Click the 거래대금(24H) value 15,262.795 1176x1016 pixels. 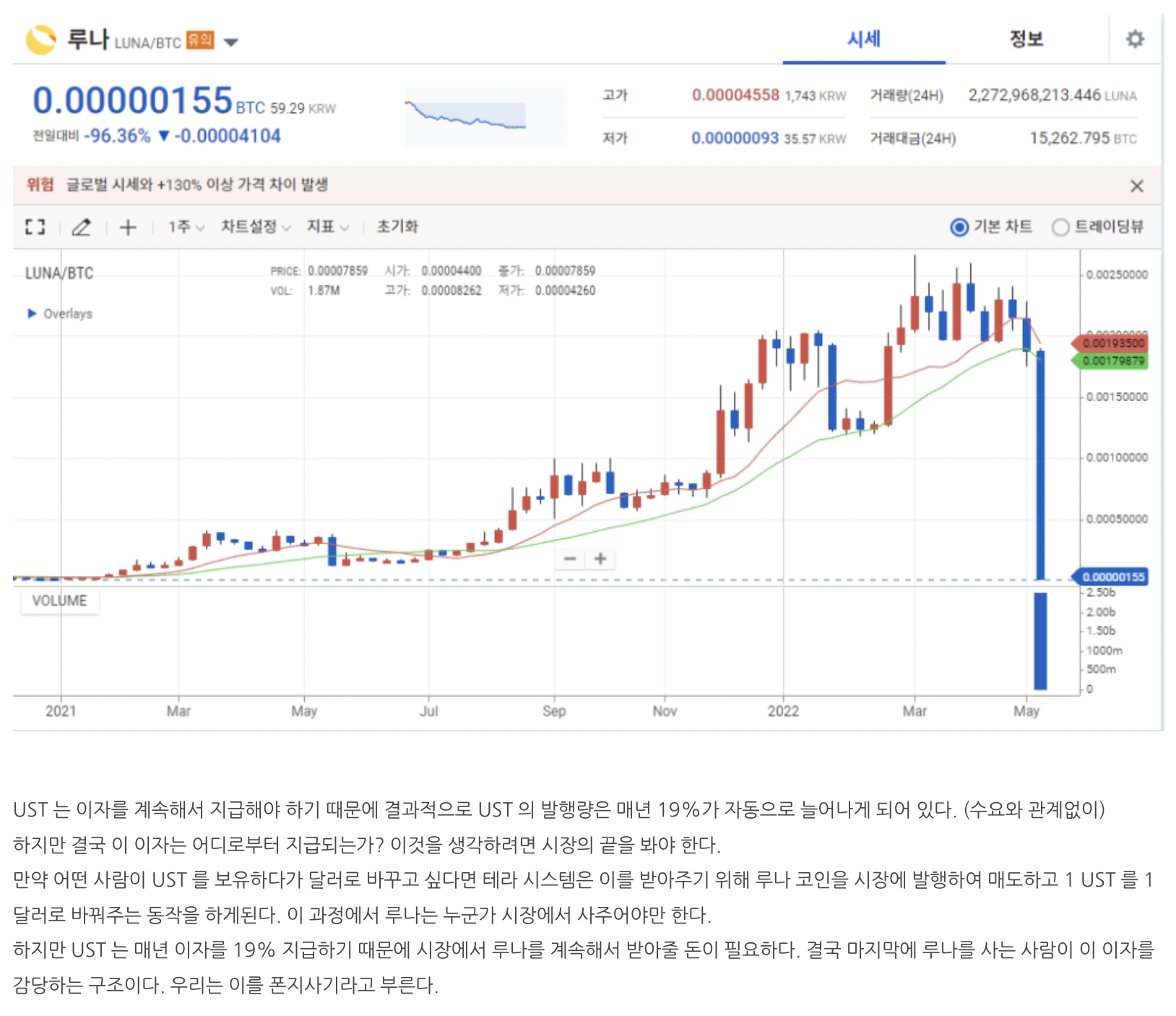coord(1069,138)
